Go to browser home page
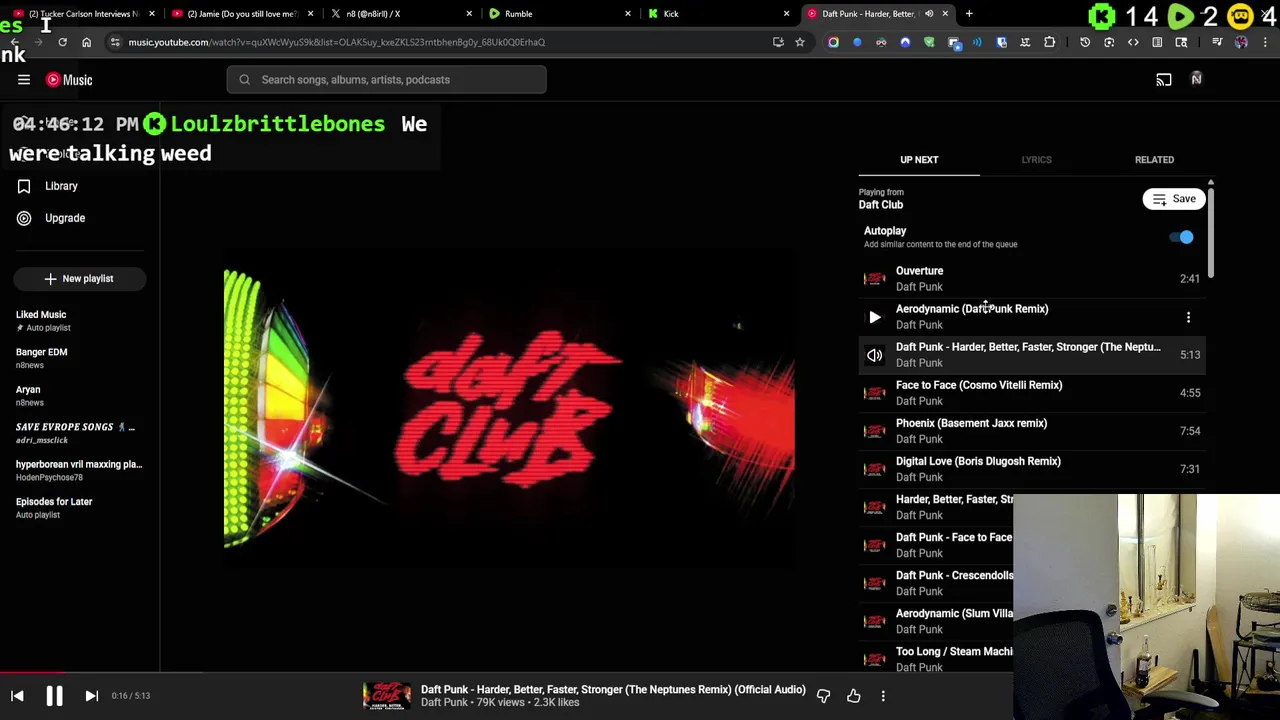Image resolution: width=1280 pixels, height=720 pixels. (x=86, y=42)
